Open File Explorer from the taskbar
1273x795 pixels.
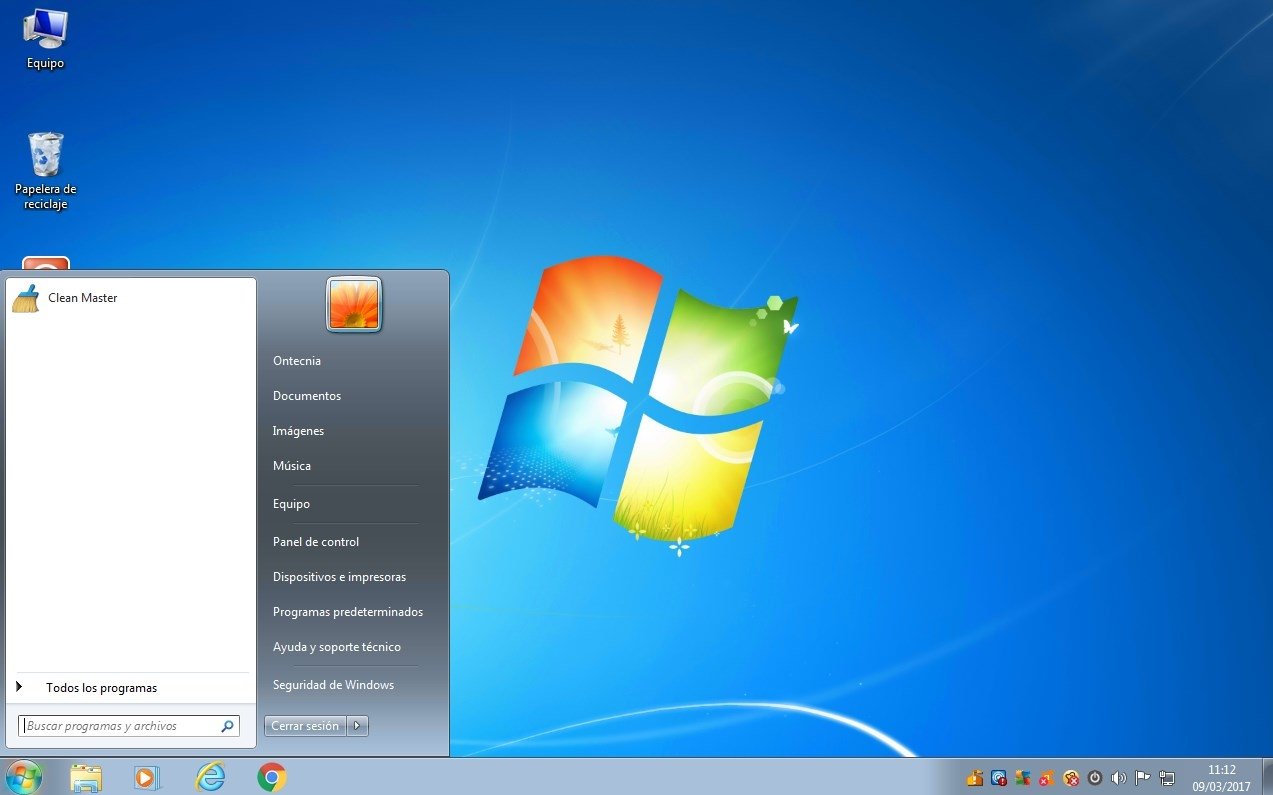(86, 778)
